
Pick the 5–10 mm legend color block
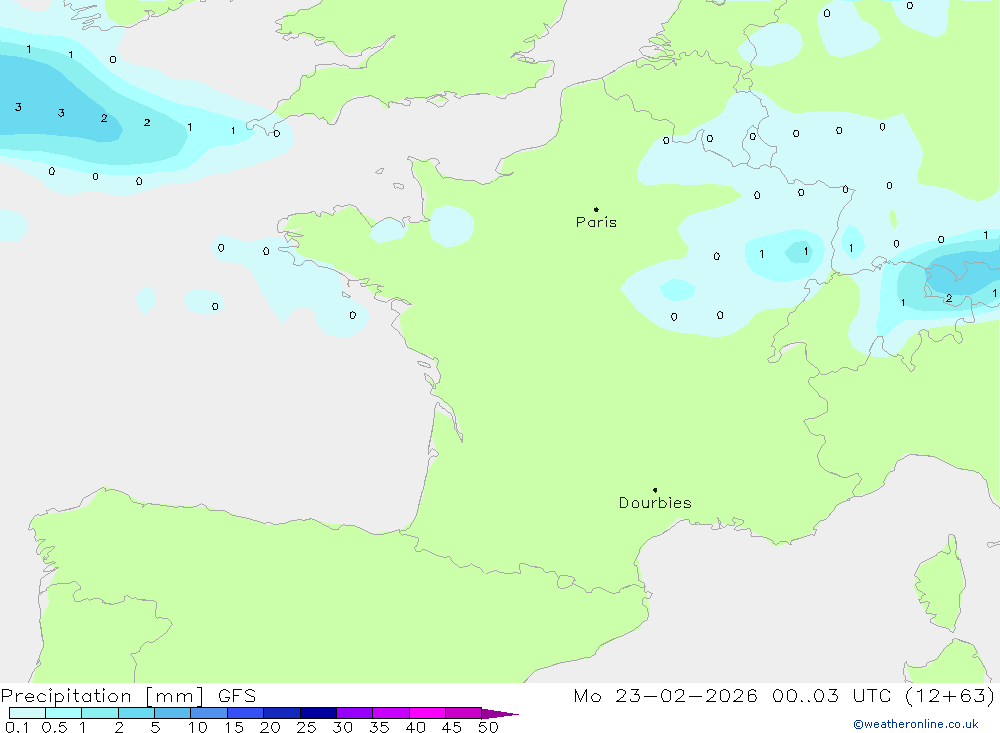[x=173, y=713]
